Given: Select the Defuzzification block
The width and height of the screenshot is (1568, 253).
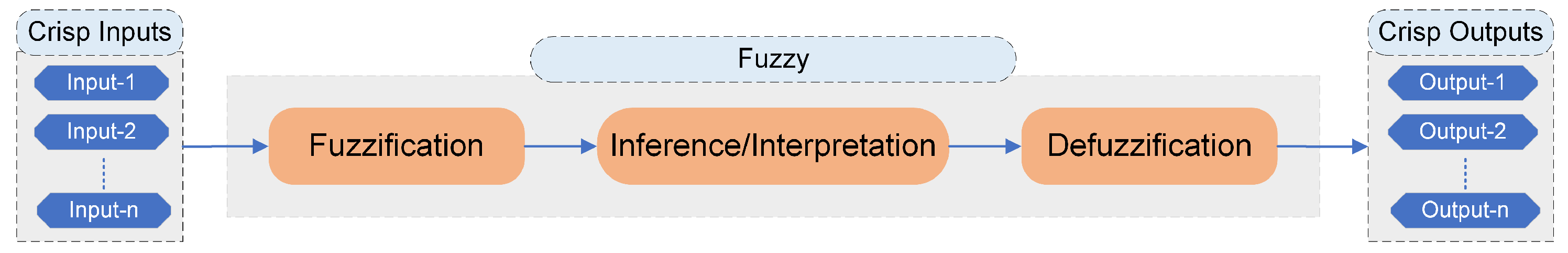Looking at the screenshot, I should 1148,146.
